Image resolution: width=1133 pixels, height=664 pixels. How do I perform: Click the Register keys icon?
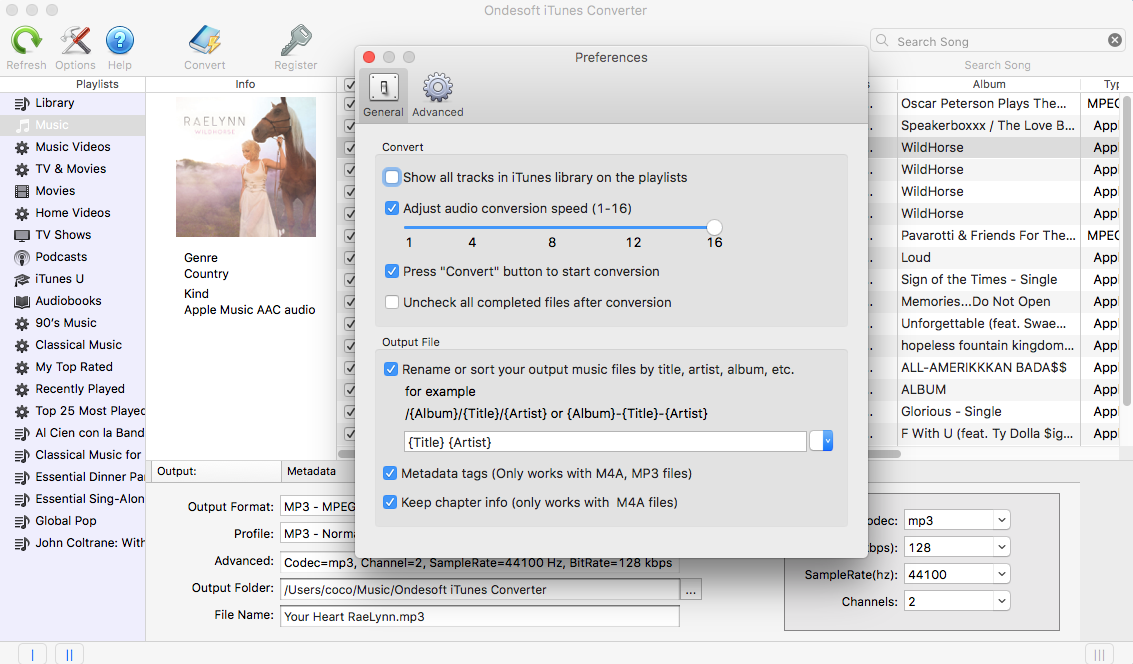click(x=295, y=41)
